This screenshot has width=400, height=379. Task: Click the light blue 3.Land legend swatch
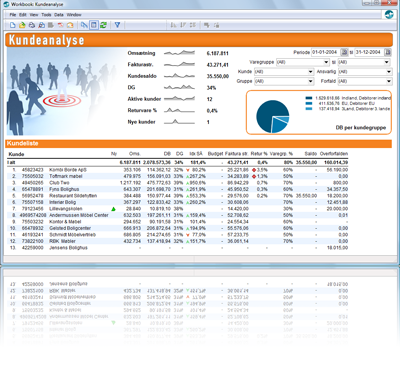pos(309,109)
